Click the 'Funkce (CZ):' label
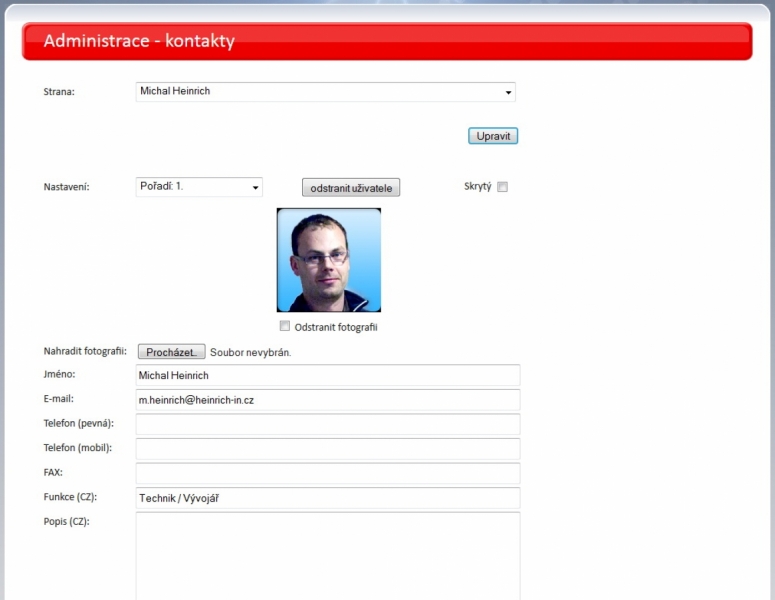Image resolution: width=775 pixels, height=600 pixels. pyautogui.click(x=70, y=497)
